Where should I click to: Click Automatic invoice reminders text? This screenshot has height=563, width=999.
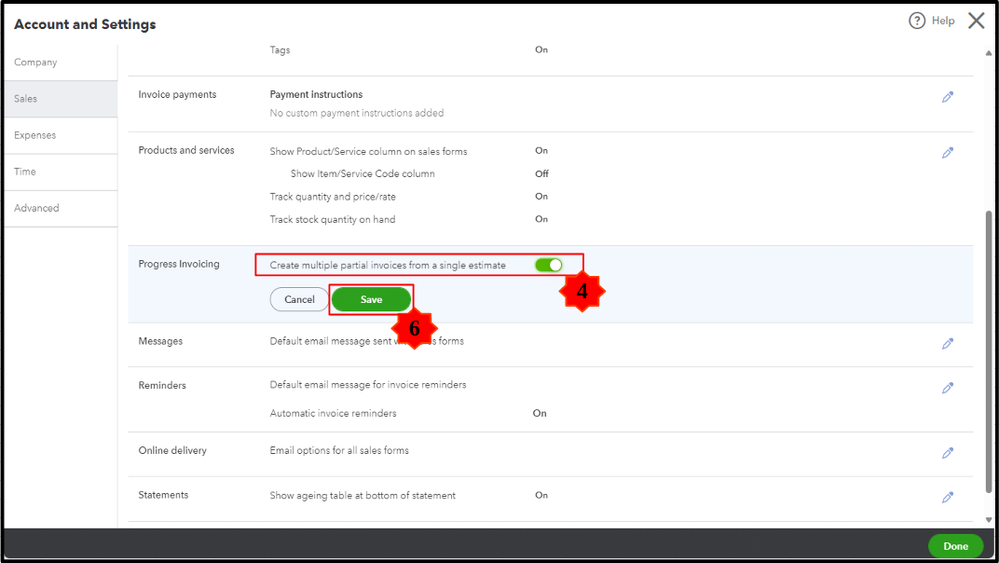pyautogui.click(x=333, y=413)
